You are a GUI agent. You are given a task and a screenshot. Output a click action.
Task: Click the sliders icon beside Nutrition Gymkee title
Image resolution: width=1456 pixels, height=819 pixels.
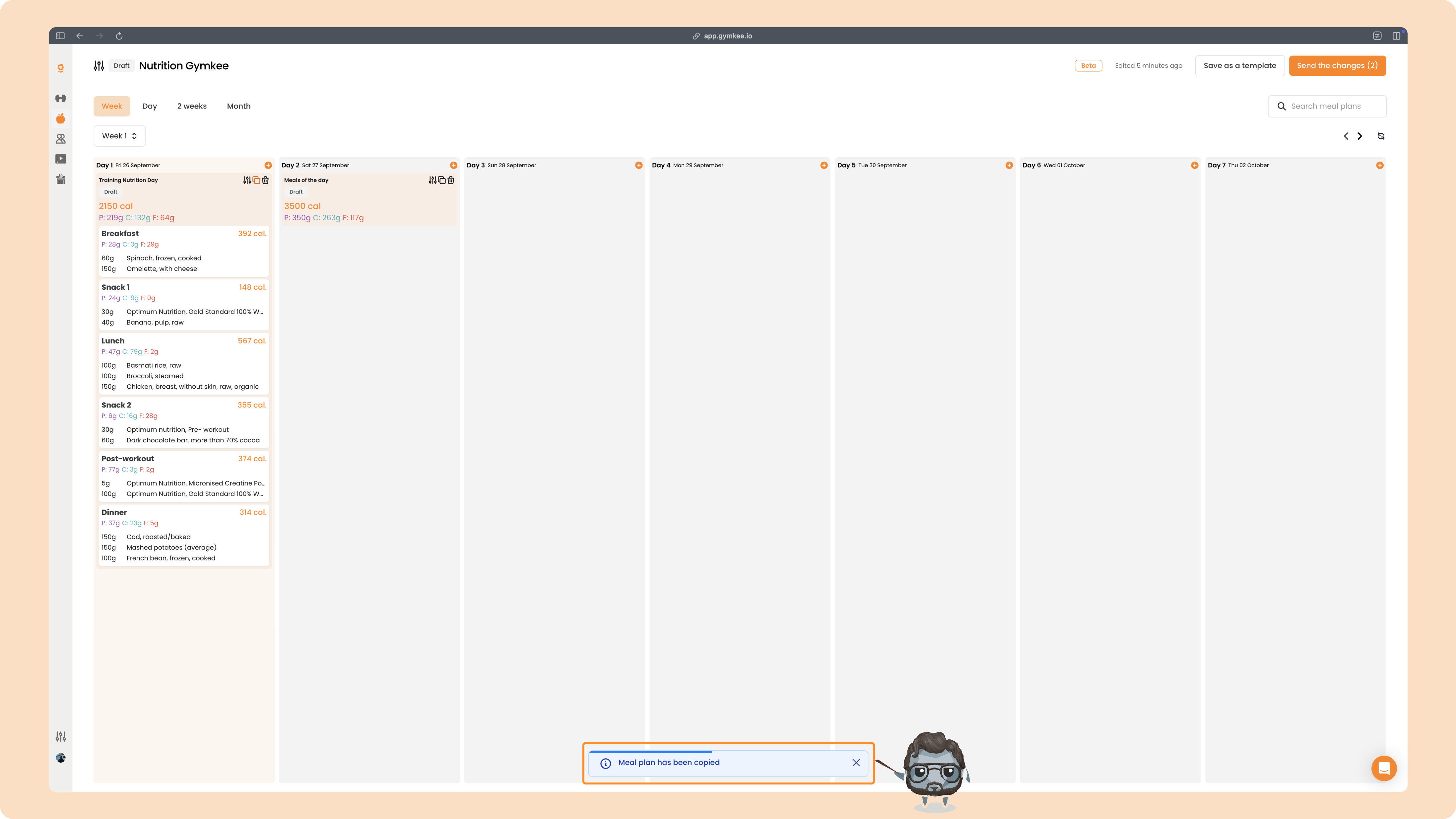coord(99,66)
